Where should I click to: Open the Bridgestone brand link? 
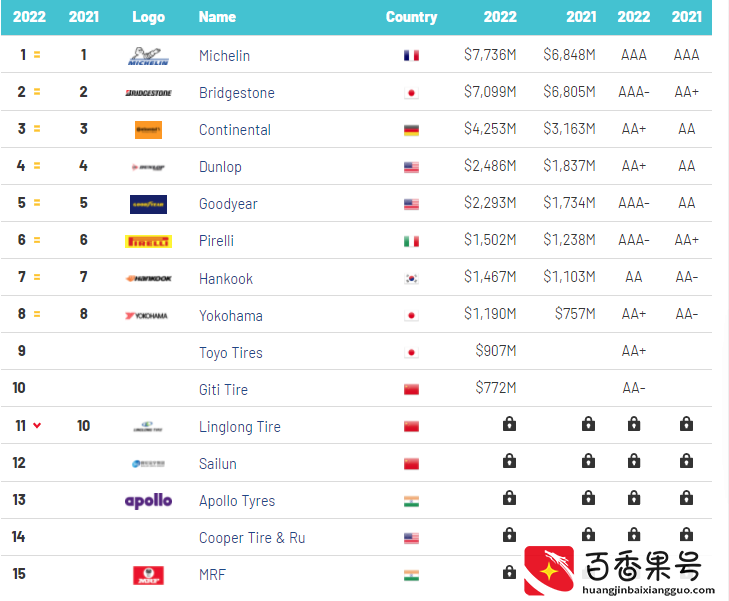[x=237, y=93]
